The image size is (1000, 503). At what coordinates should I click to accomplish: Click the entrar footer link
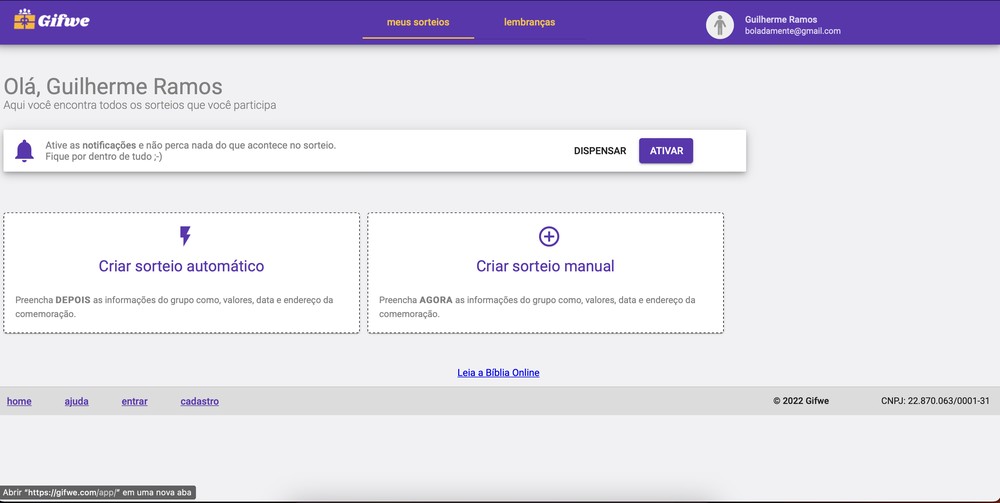coord(135,401)
